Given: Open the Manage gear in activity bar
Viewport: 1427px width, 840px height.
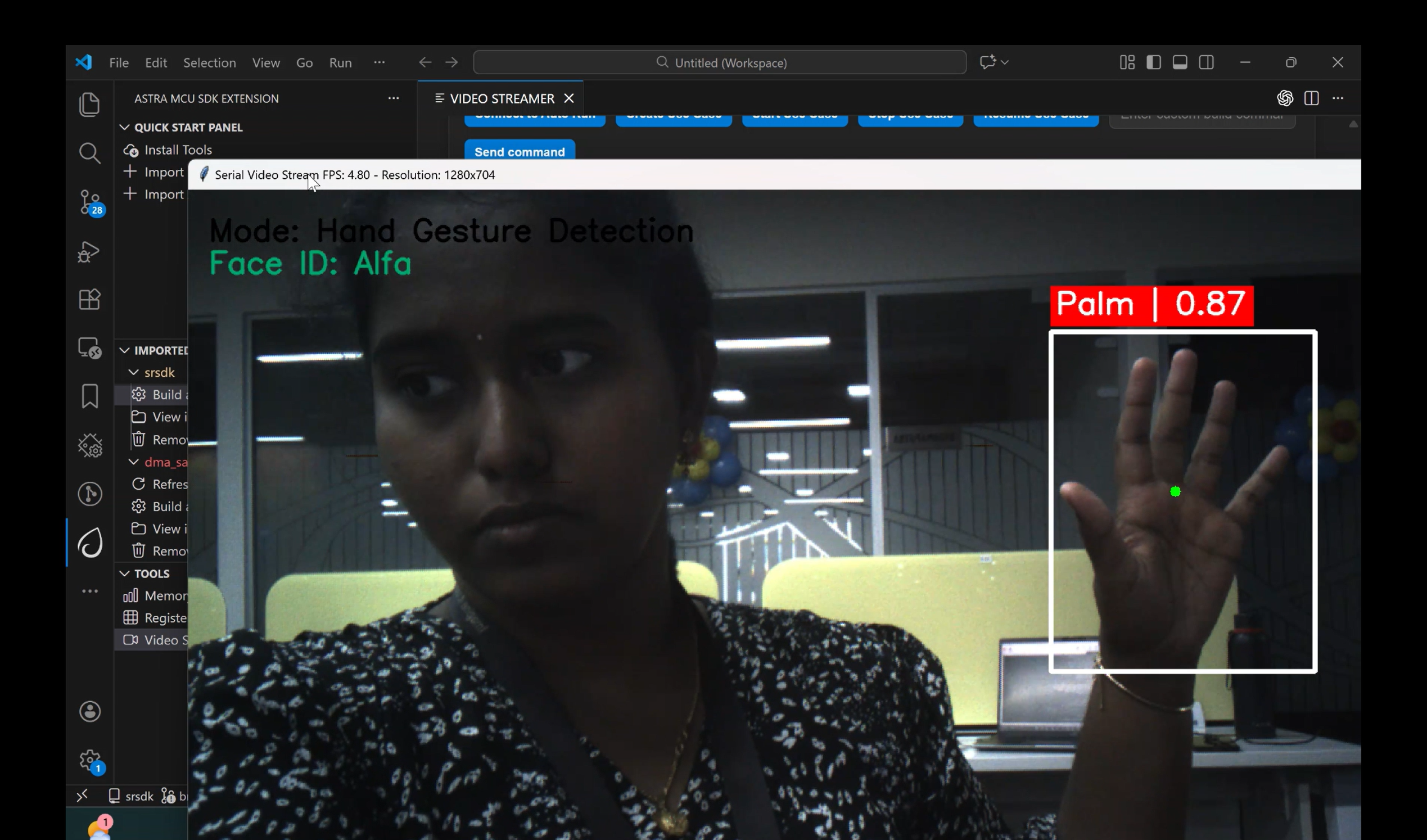Looking at the screenshot, I should click(91, 761).
